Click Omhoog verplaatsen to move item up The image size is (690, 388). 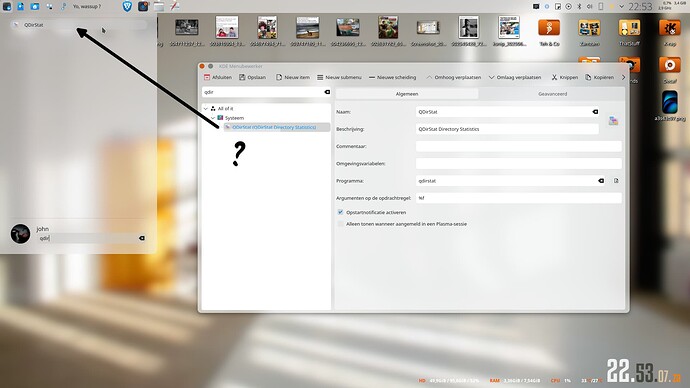[x=453, y=77]
